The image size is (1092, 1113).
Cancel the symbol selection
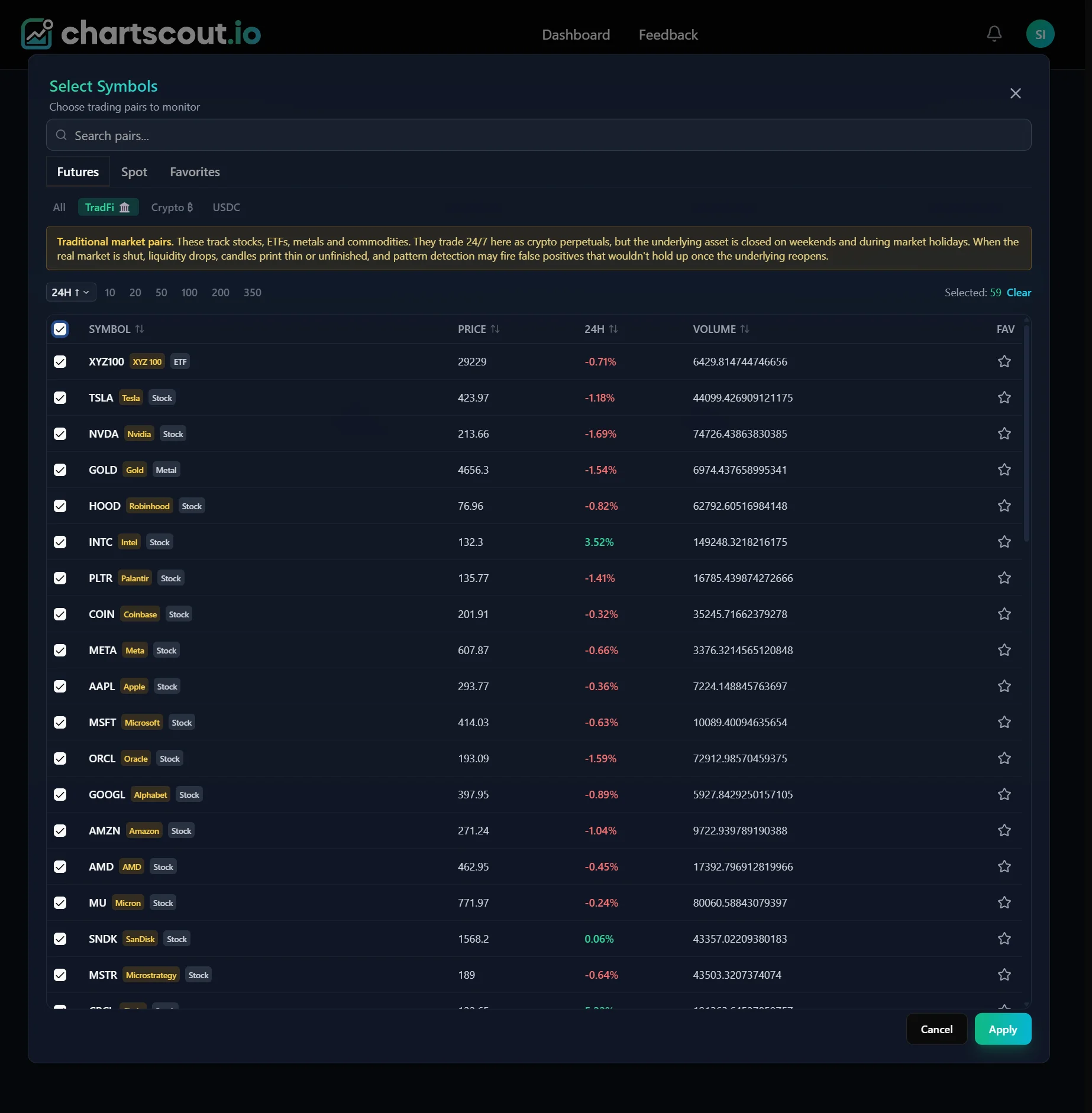click(x=936, y=1029)
